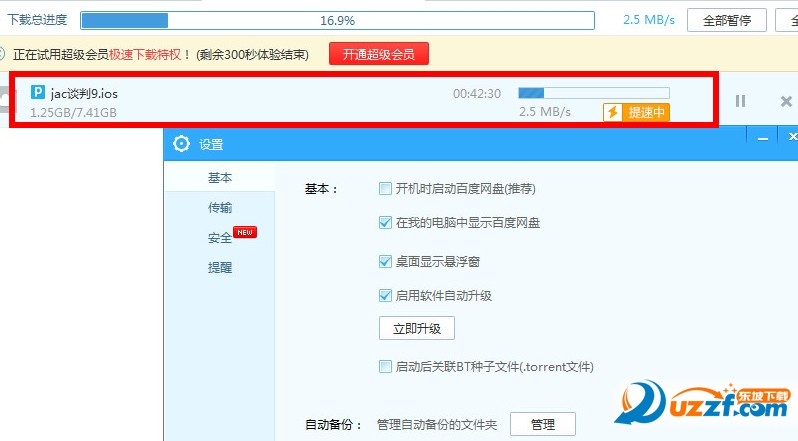Click the 全部暂停 button

click(727, 20)
